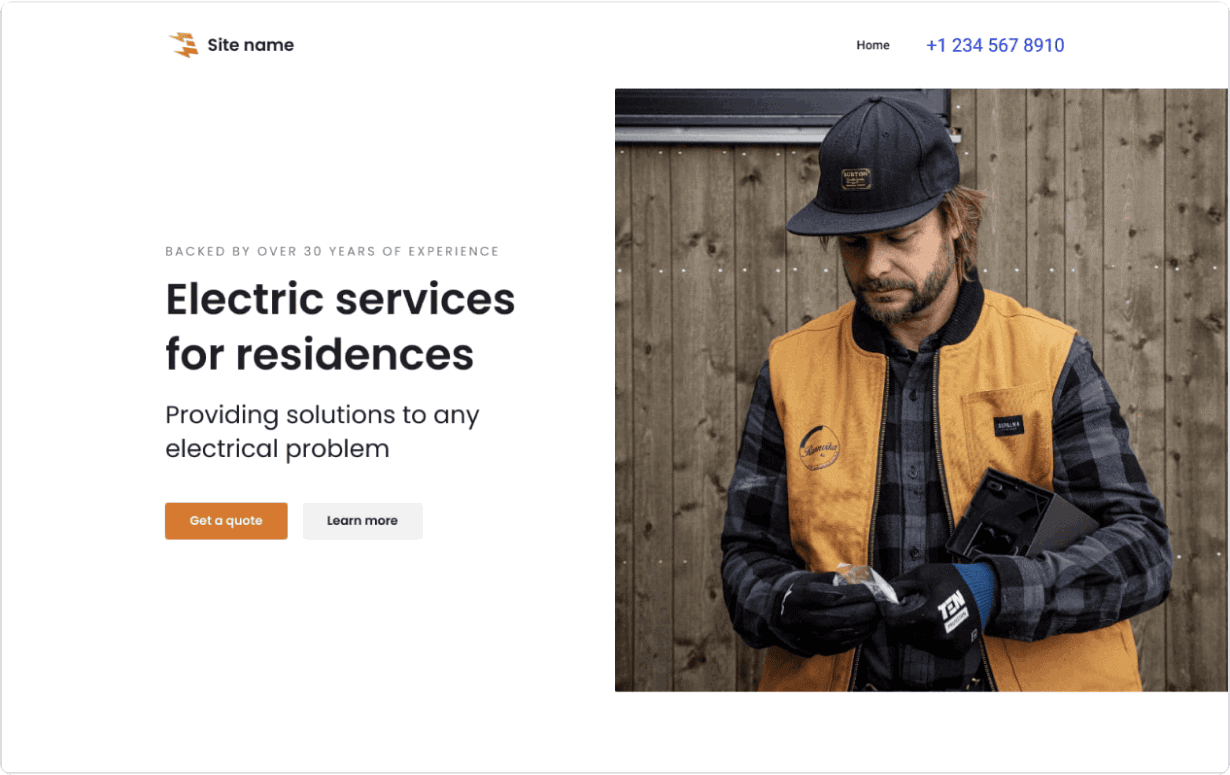Click the Burton patch on the cap
Image resolution: width=1230 pixels, height=775 pixels.
click(856, 178)
